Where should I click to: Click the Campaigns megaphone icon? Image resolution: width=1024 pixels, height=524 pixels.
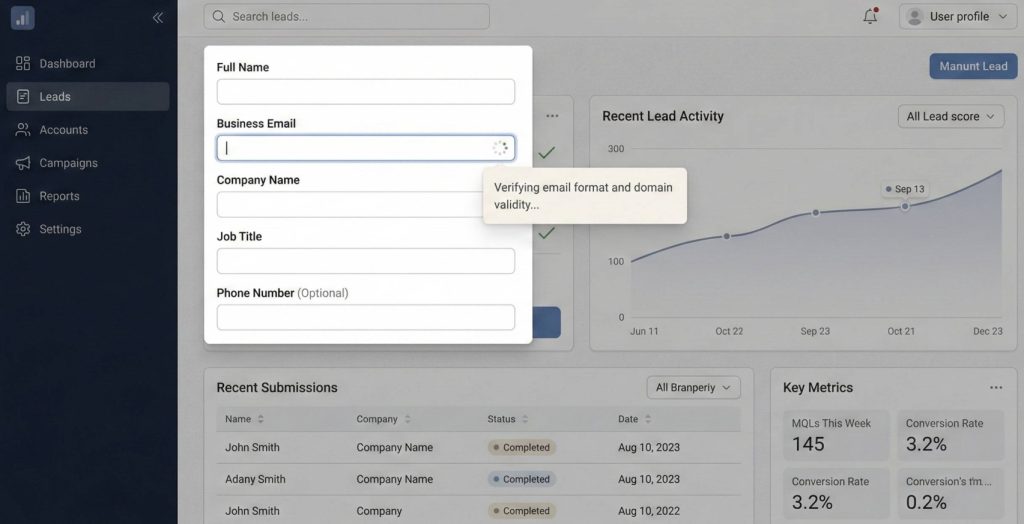click(x=23, y=163)
